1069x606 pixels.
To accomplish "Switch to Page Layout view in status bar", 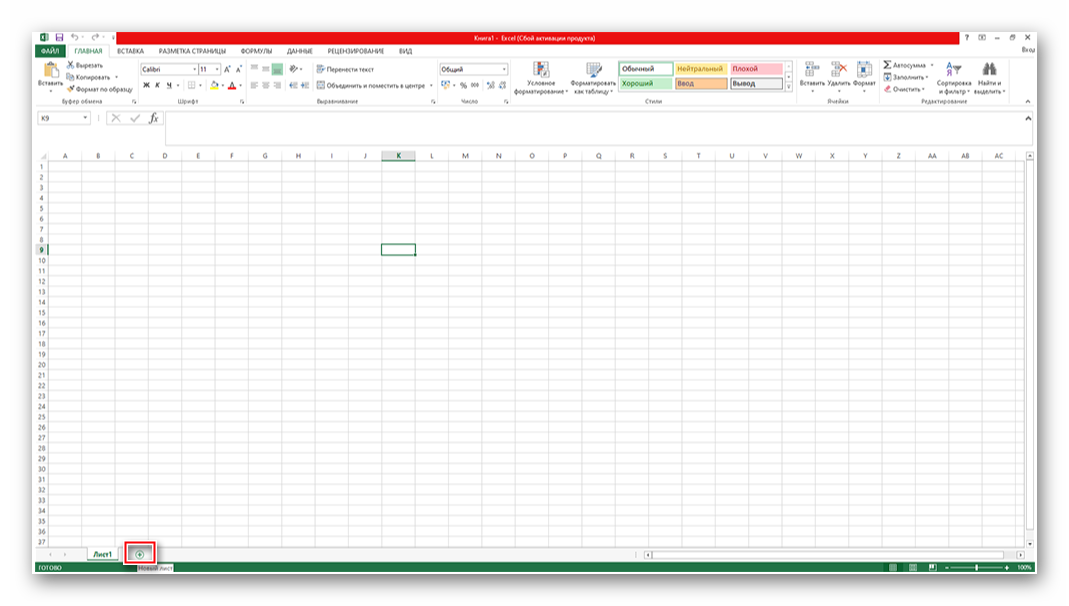I will click(x=913, y=568).
